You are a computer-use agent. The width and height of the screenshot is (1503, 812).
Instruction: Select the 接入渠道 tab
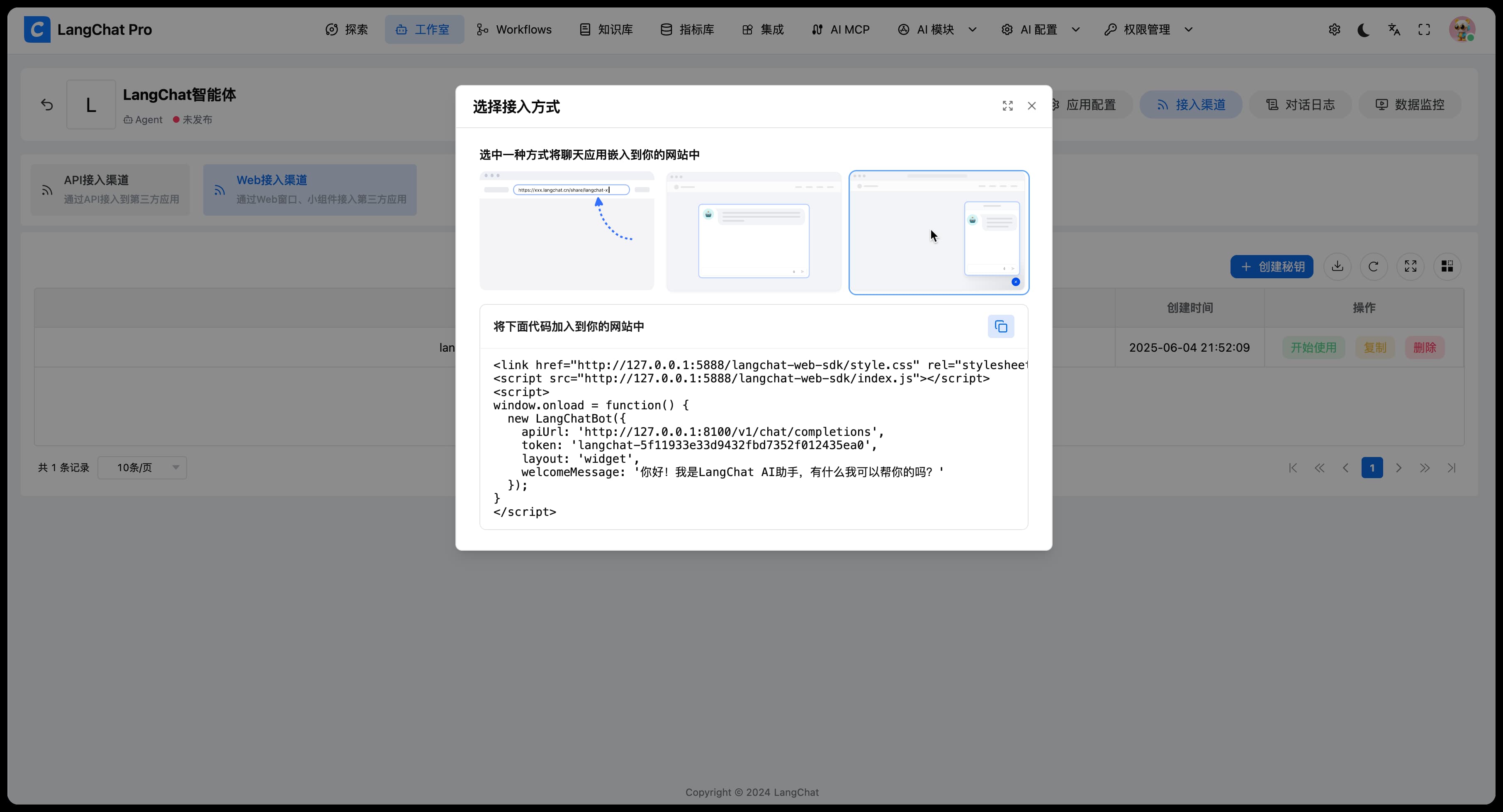1190,105
